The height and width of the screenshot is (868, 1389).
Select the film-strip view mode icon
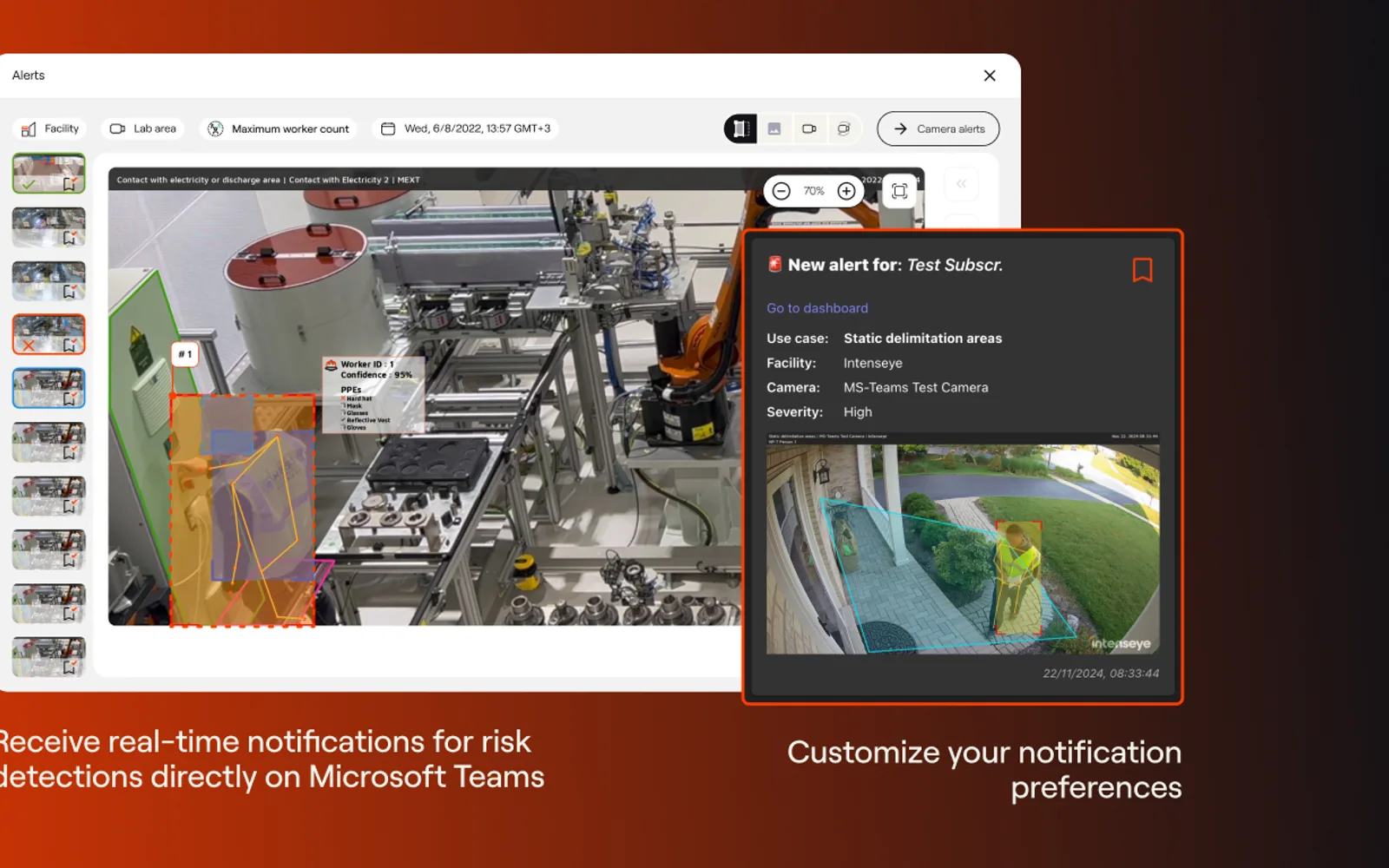click(x=741, y=128)
